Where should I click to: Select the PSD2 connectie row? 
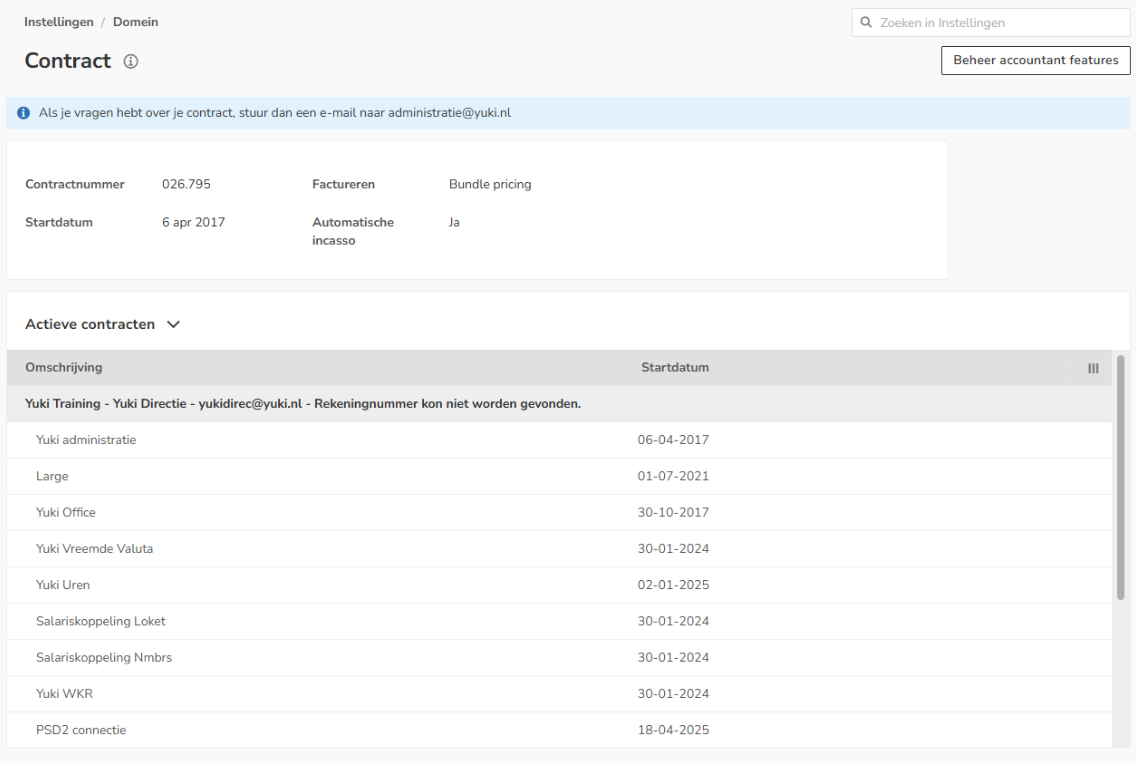pos(559,730)
